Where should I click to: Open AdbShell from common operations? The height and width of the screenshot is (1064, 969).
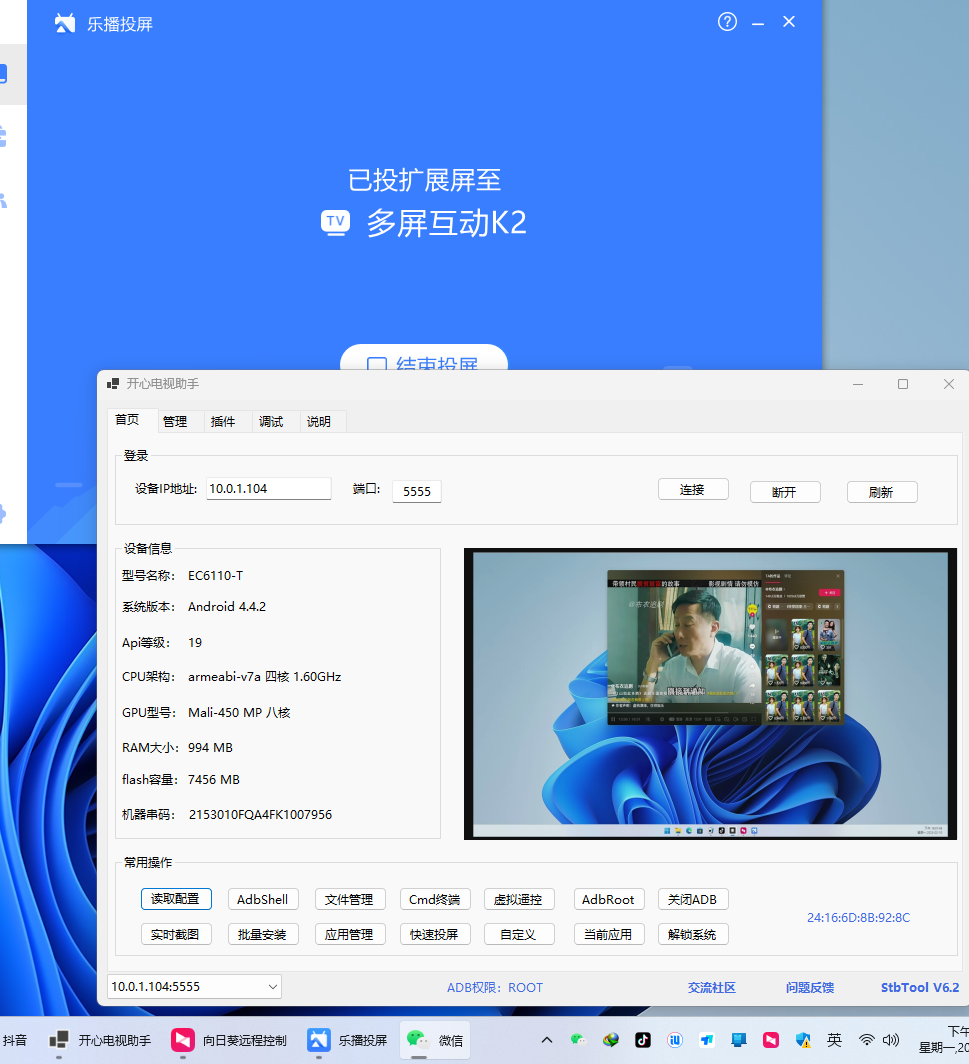262,899
